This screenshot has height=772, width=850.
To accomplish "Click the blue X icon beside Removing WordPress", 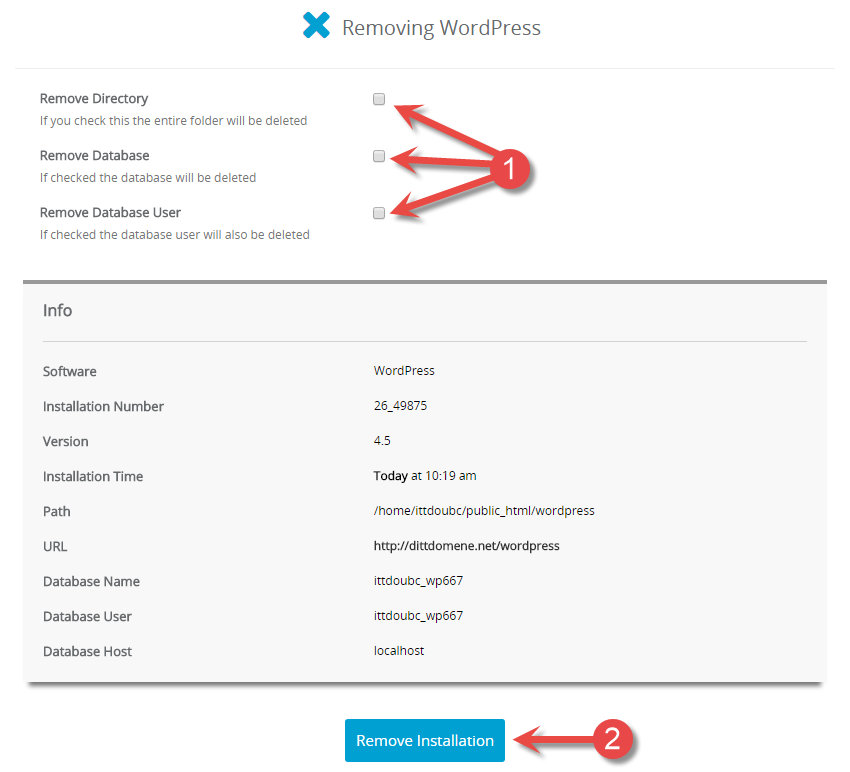I will click(x=316, y=25).
